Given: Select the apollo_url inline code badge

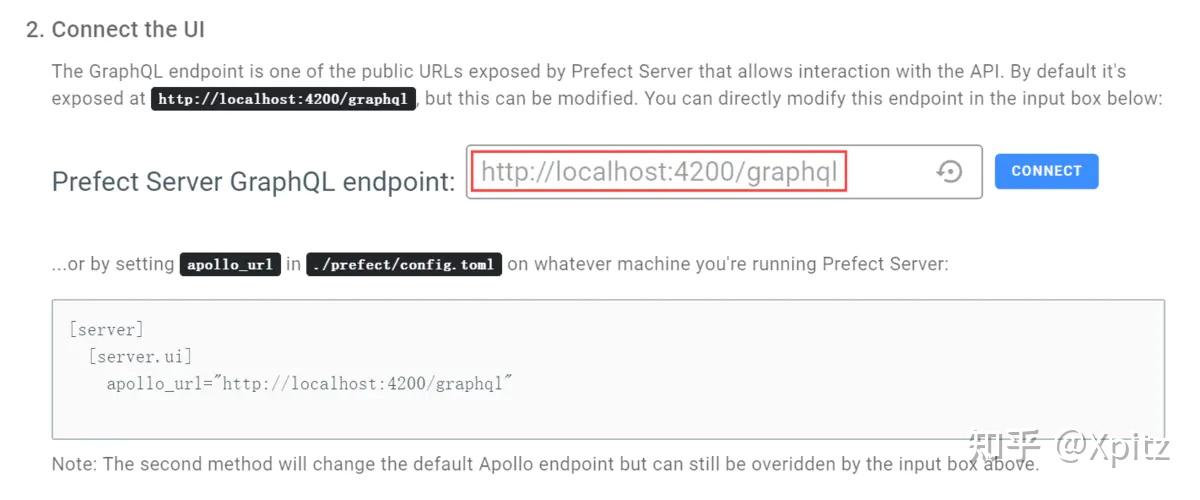Looking at the screenshot, I should tap(230, 265).
